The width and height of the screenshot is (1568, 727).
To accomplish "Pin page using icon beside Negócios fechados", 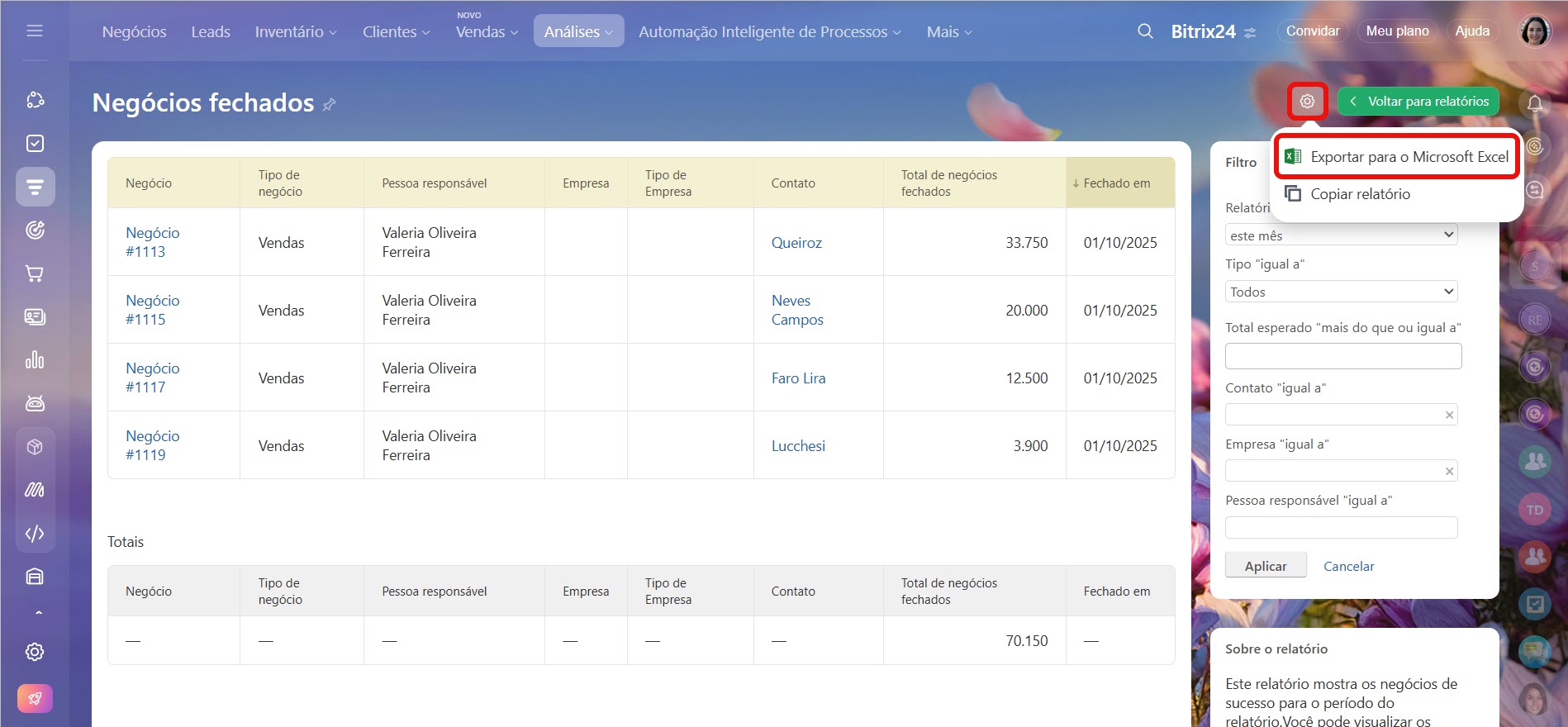I will point(329,105).
